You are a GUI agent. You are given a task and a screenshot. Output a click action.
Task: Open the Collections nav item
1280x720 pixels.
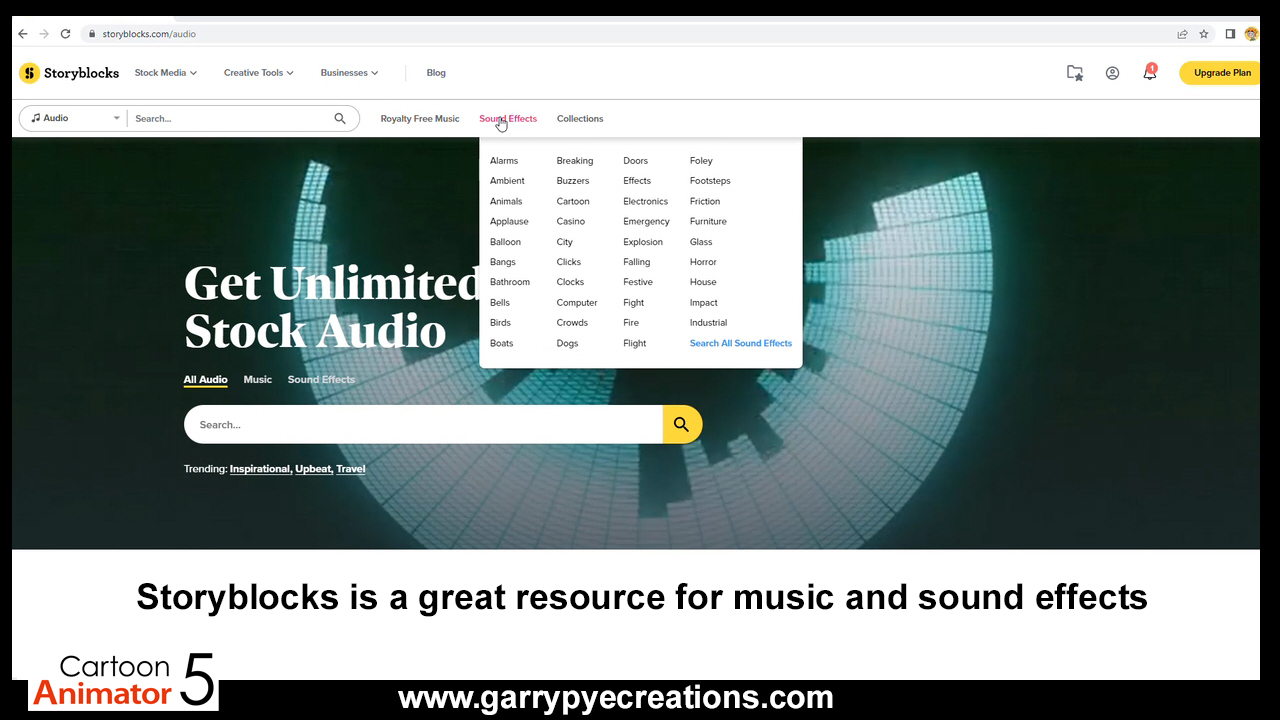click(580, 119)
